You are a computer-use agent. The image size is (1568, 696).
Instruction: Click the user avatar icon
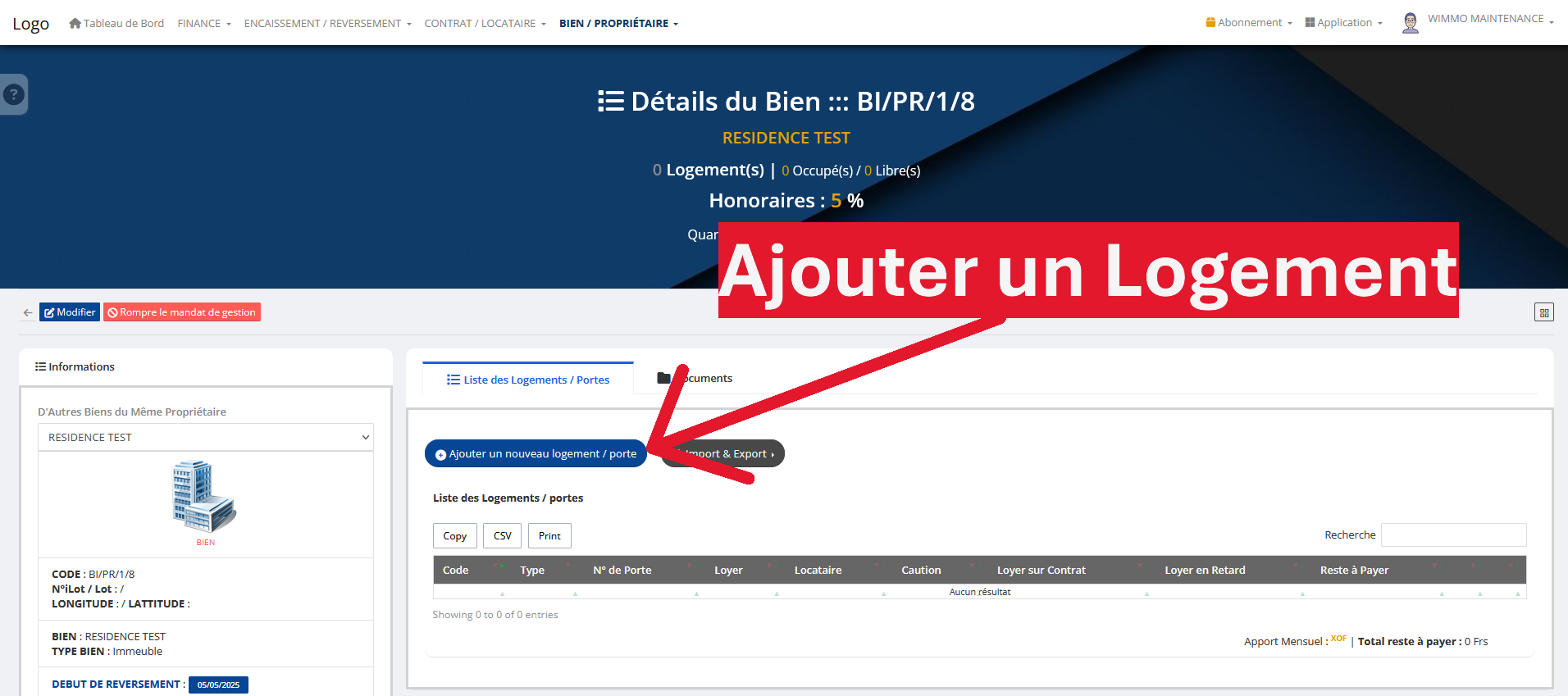click(1410, 23)
